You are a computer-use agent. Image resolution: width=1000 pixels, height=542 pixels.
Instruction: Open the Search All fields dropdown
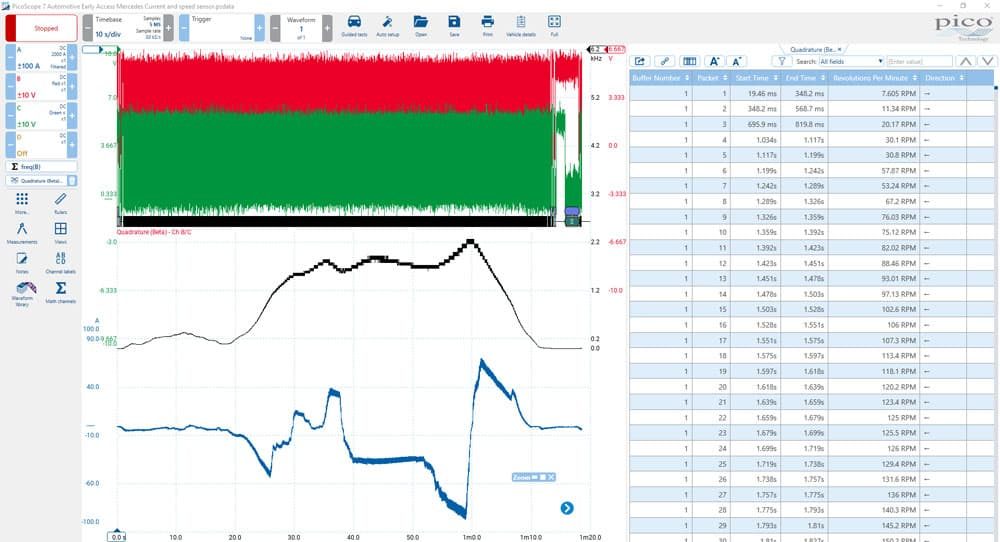[851, 61]
